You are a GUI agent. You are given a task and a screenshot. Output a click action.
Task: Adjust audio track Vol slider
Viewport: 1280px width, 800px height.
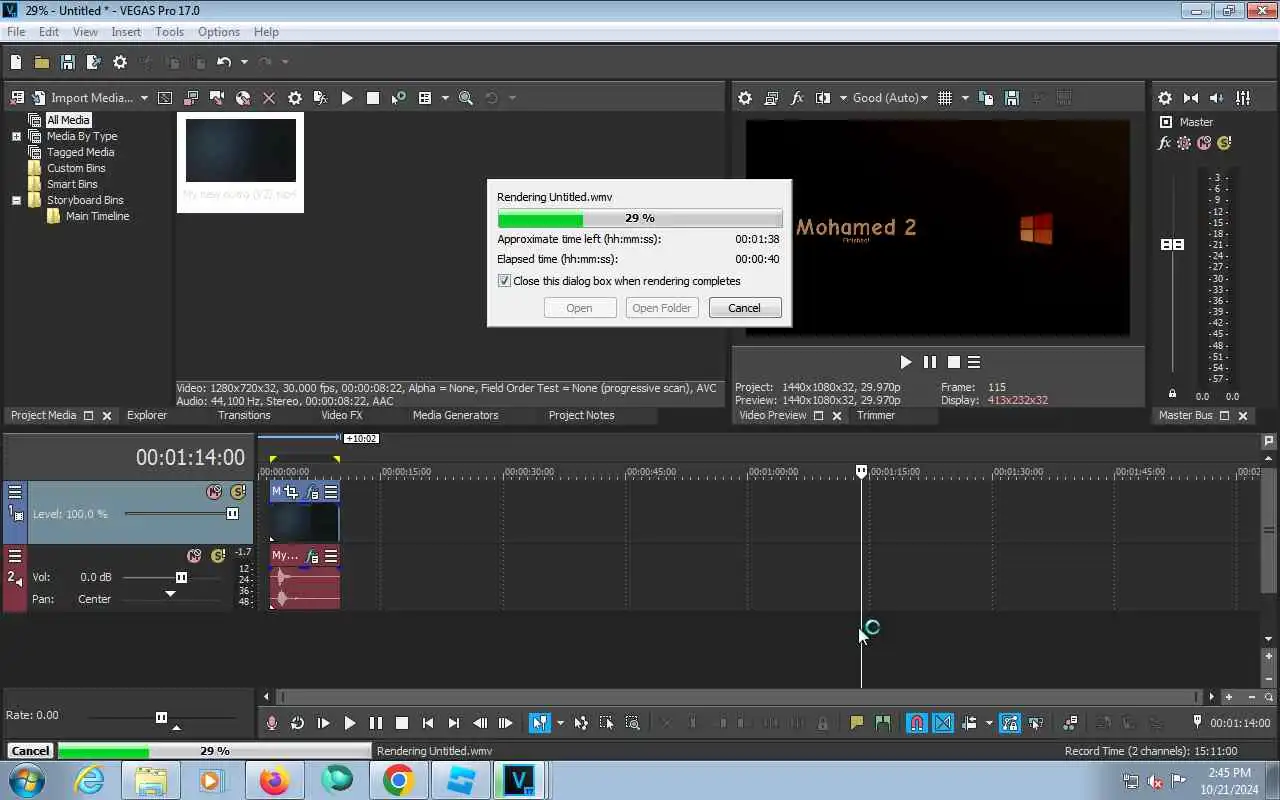tap(181, 577)
